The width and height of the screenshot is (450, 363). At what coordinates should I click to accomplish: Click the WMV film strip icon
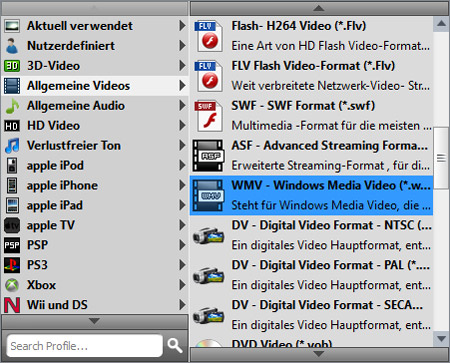point(209,196)
